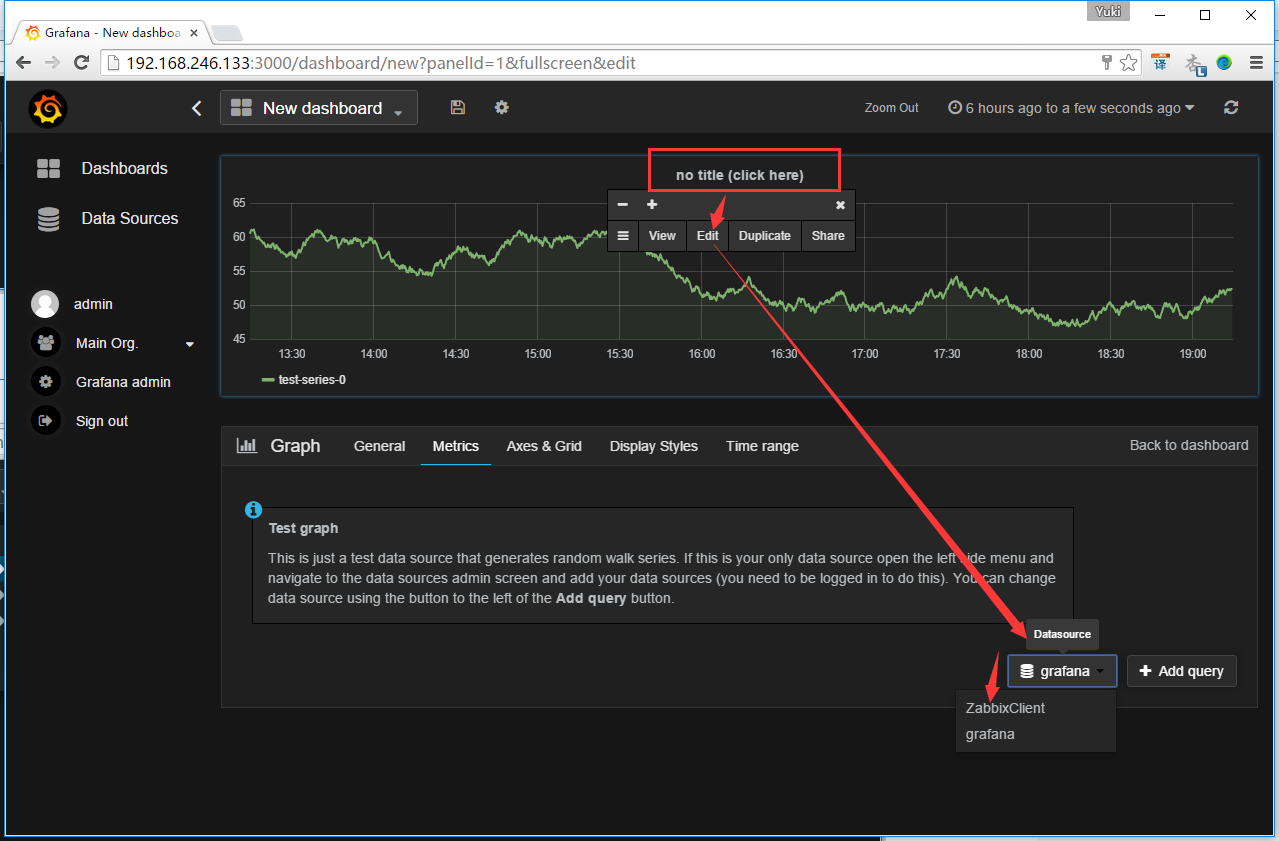The image size is (1279, 841).
Task: Switch to the Display Styles tab
Action: 654,446
